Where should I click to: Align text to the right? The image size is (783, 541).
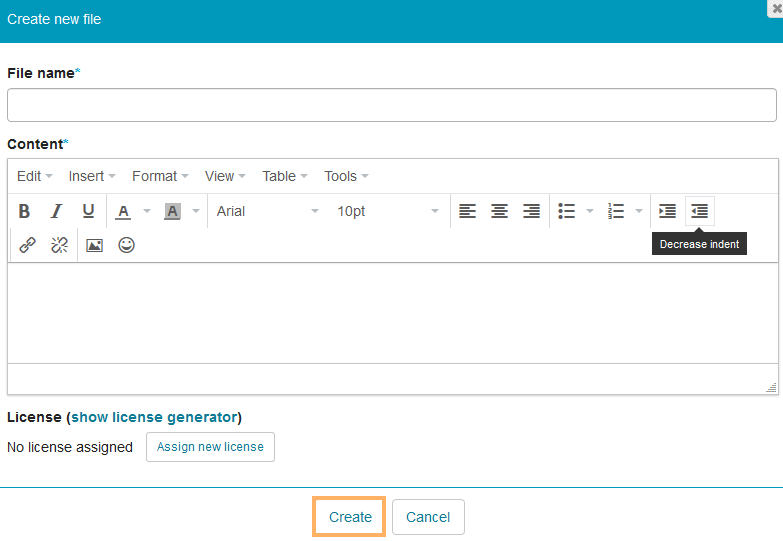pos(531,211)
